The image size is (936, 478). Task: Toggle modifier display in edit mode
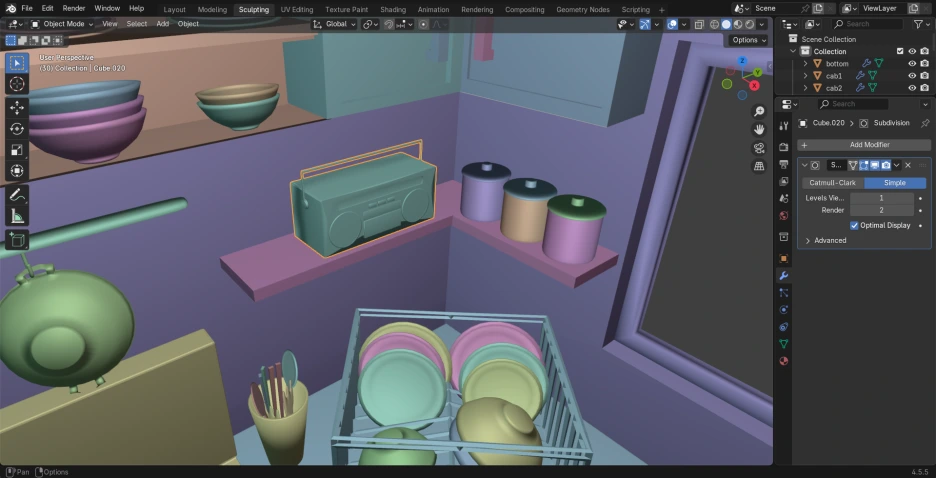click(x=864, y=165)
